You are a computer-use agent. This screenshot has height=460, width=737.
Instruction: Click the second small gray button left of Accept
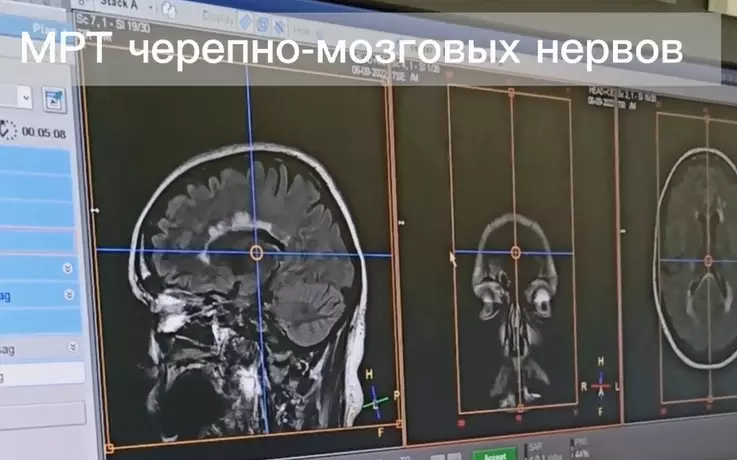[x=454, y=456]
